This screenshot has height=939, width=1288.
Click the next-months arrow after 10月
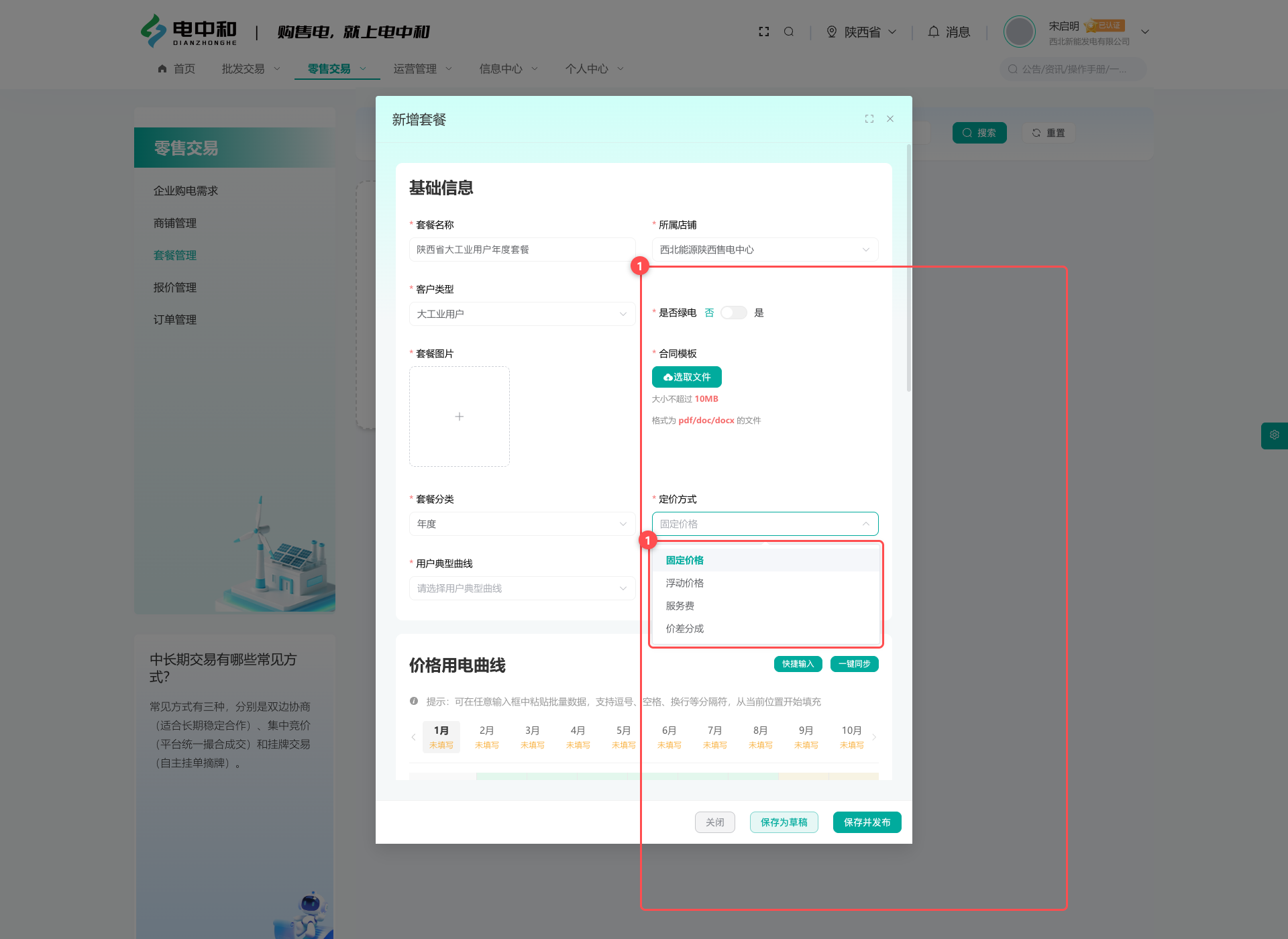click(874, 737)
